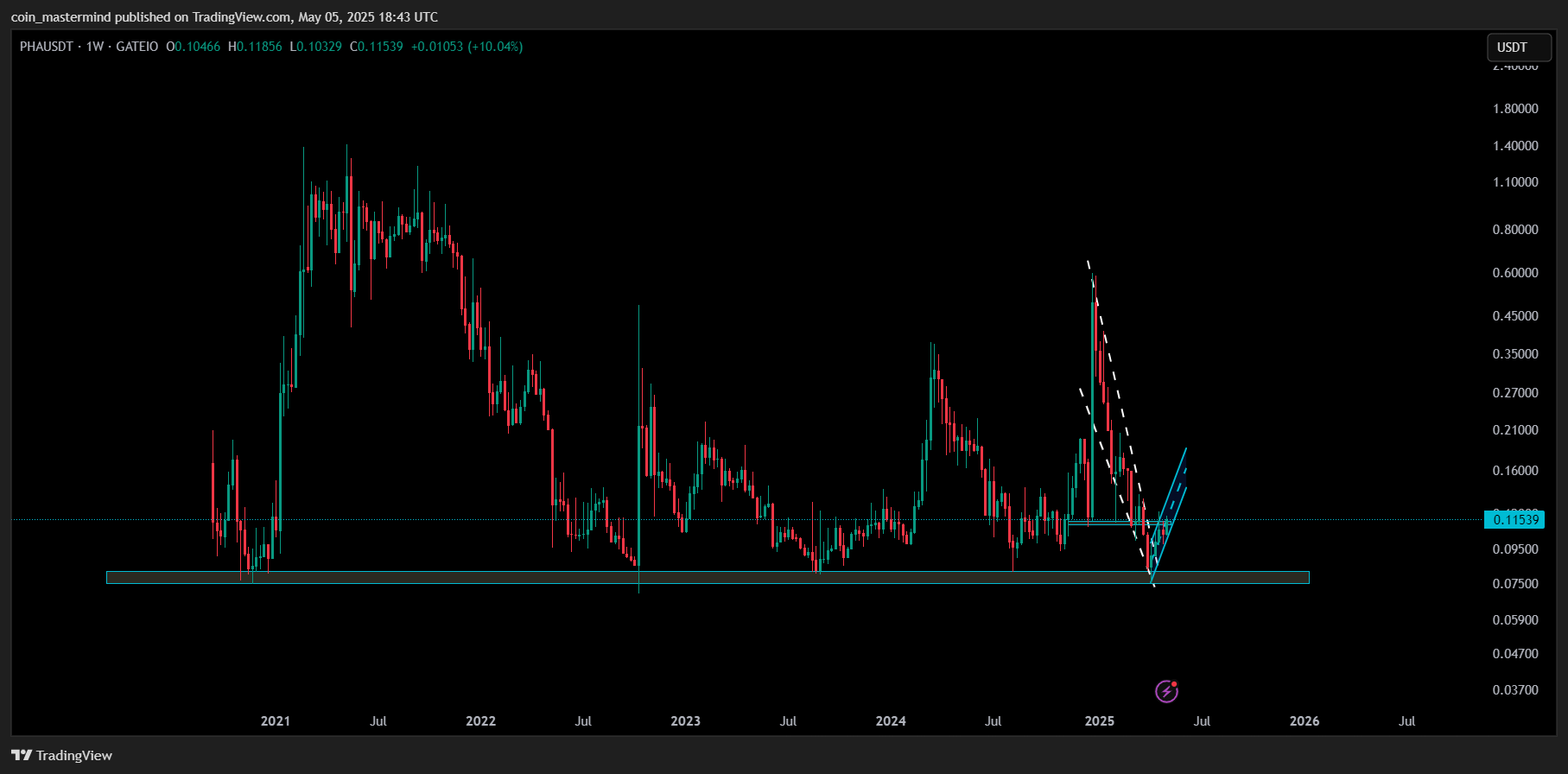This screenshot has height=774, width=1568.
Task: Click the 0.80000 price axis label
Action: point(1515,230)
